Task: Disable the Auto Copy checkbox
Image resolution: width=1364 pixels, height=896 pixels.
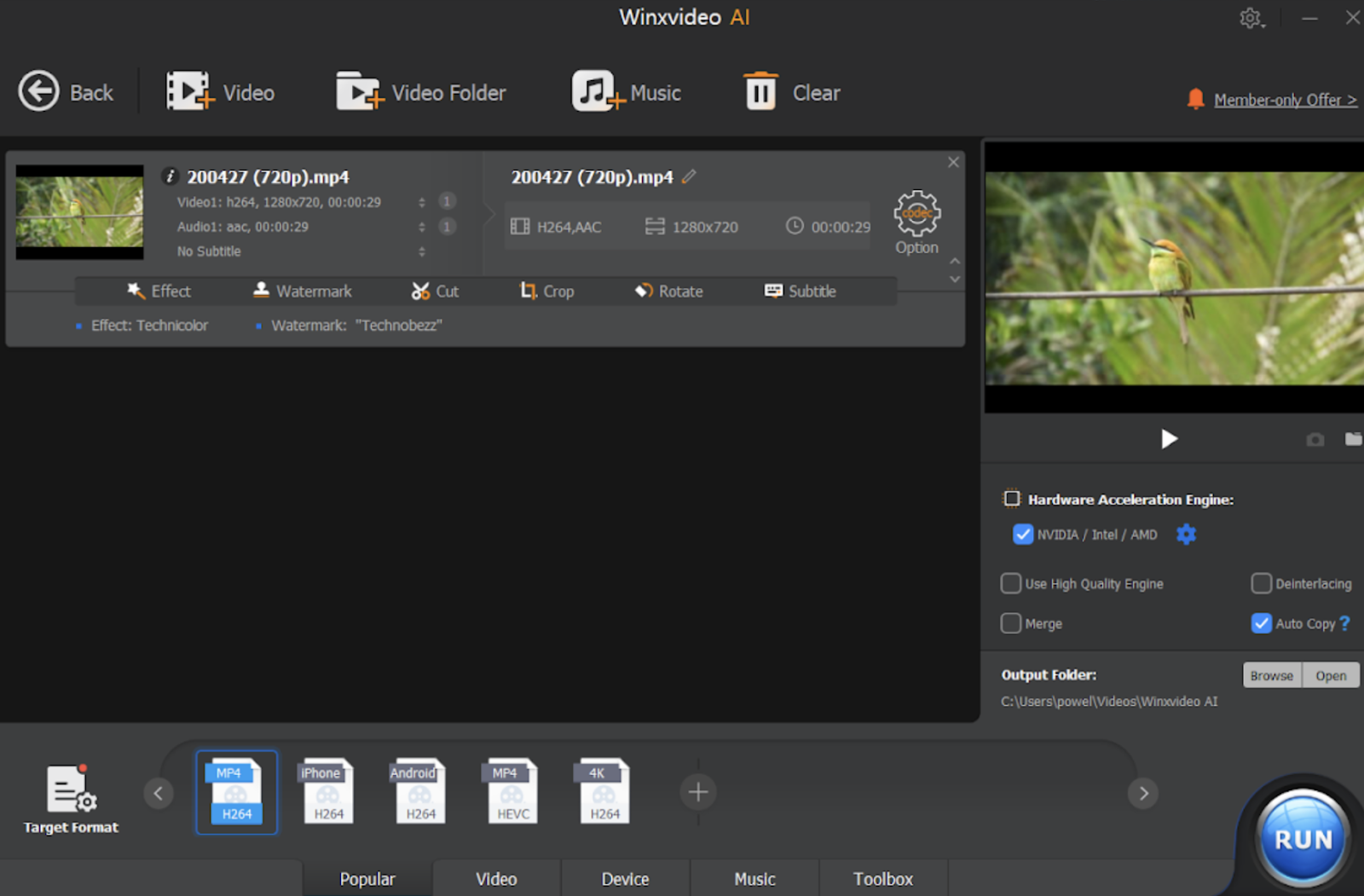Action: click(1261, 623)
